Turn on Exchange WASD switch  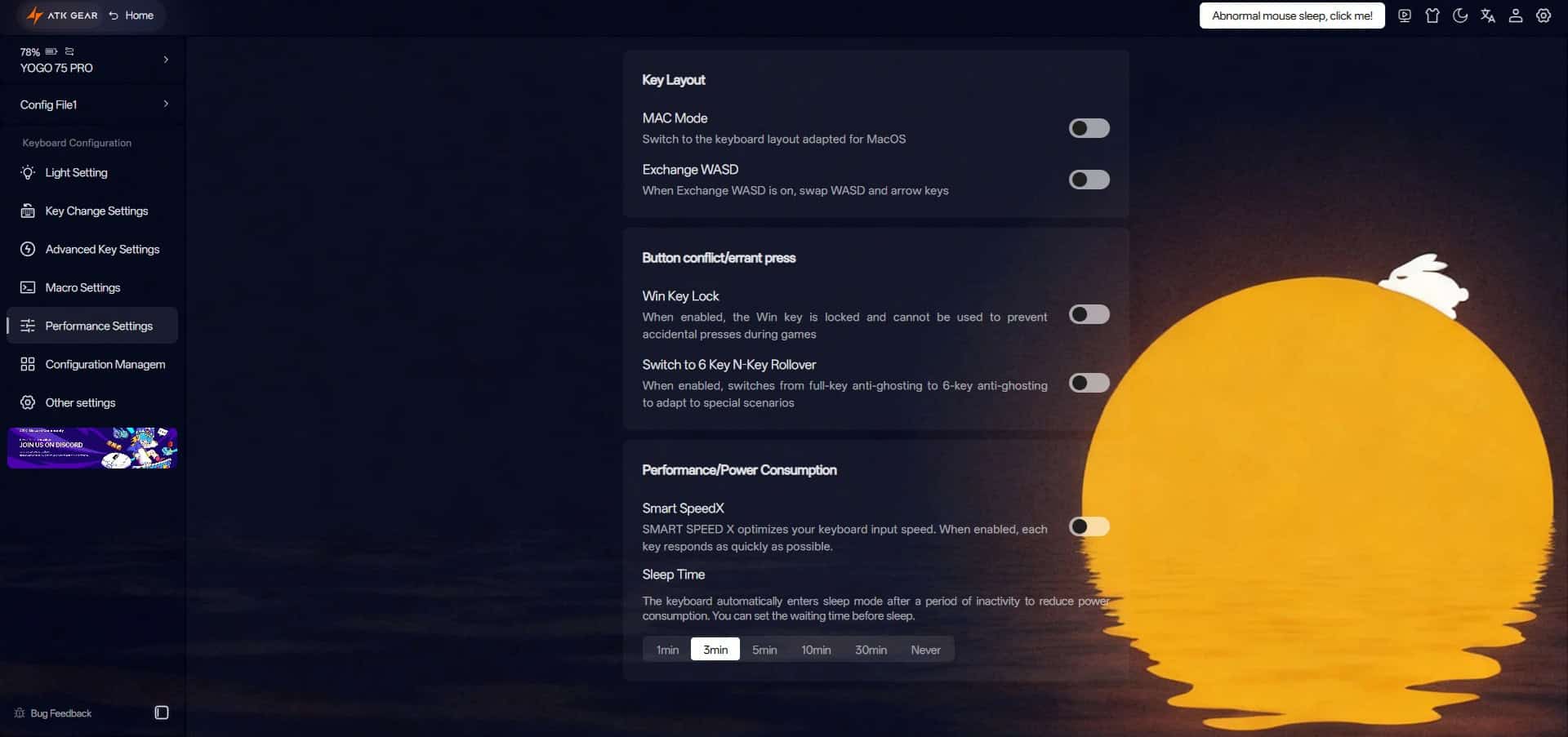1089,180
